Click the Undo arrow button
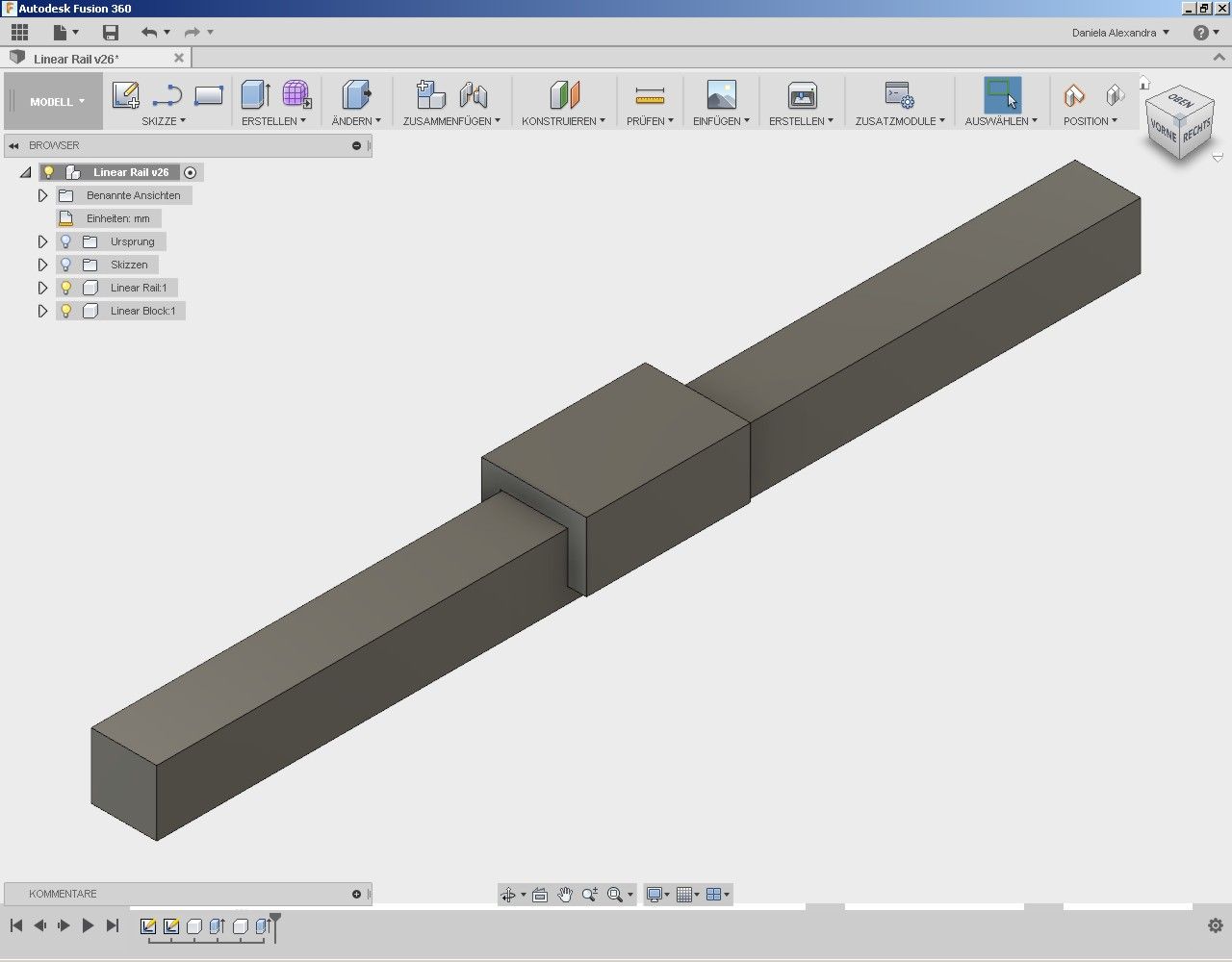The height and width of the screenshot is (962, 1232). (149, 33)
